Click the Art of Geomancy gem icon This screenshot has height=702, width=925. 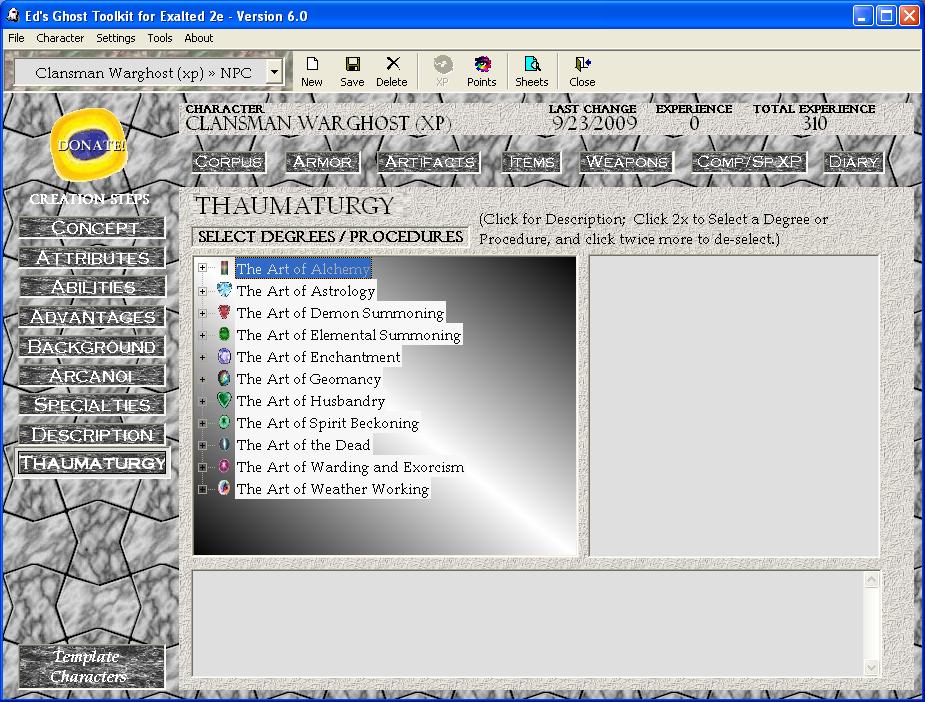224,378
